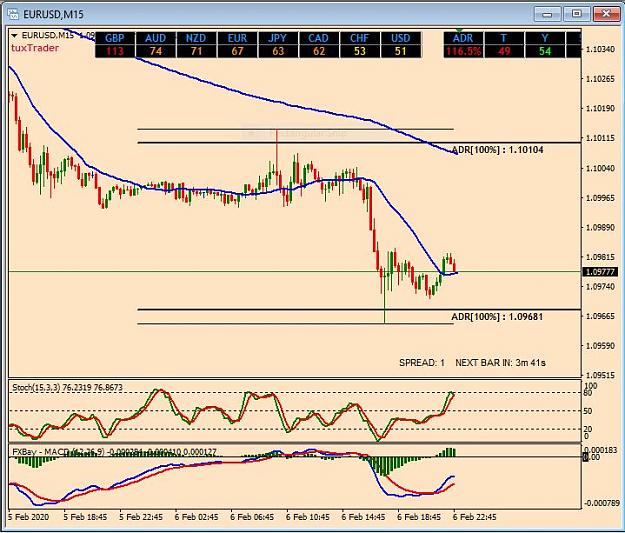
Task: Click the 1.09515 price scale label
Action: 600,376
